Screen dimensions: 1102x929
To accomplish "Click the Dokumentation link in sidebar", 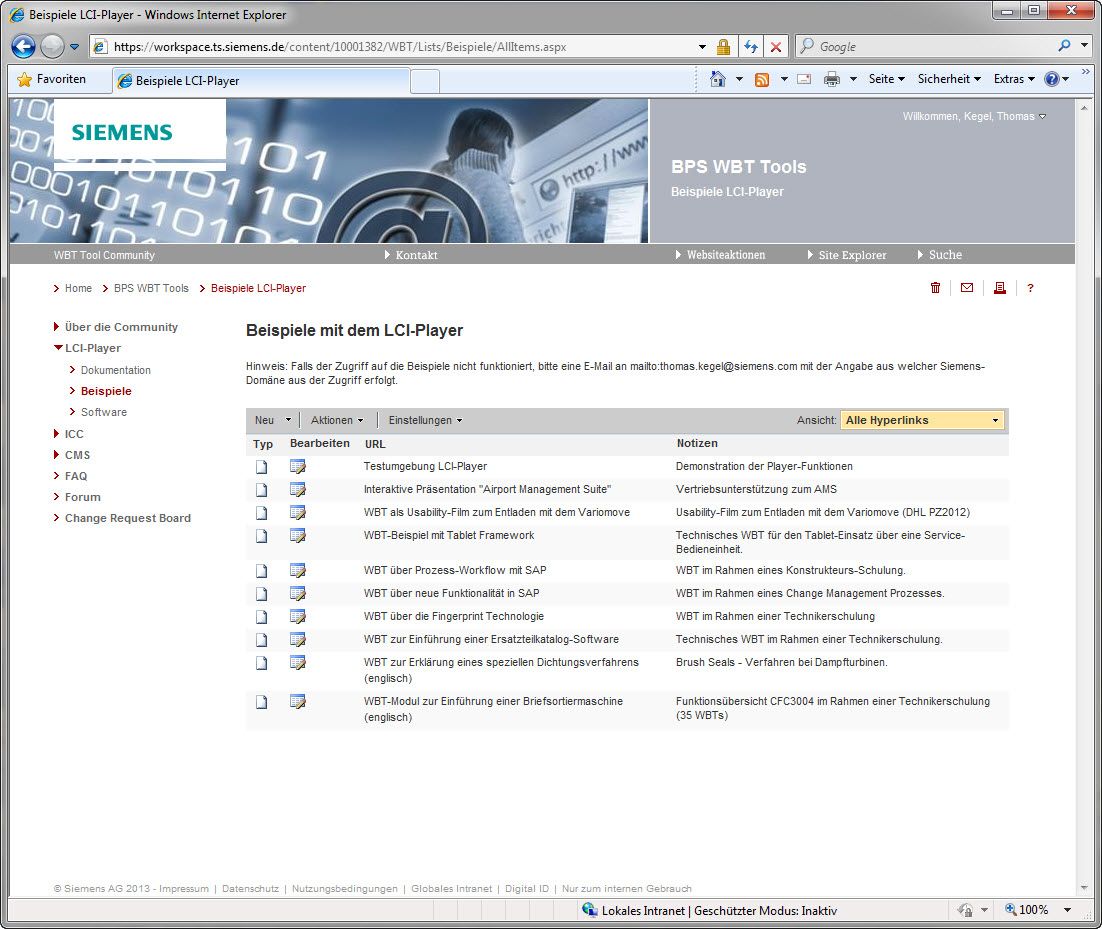I will pyautogui.click(x=116, y=370).
